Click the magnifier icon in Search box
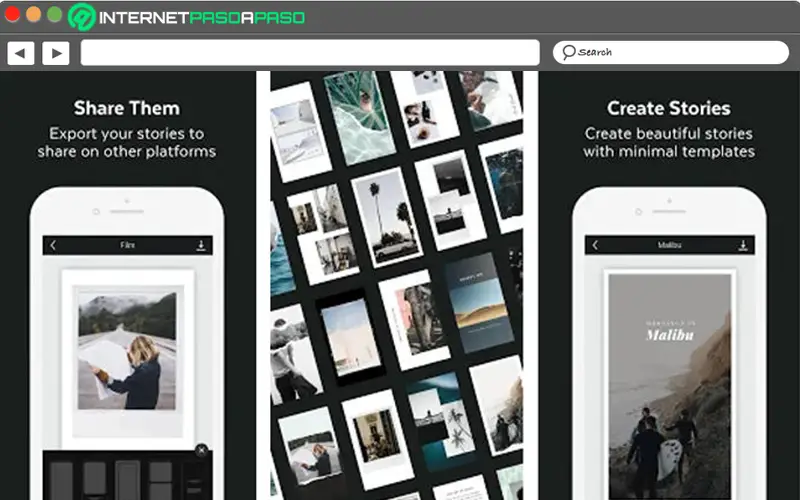This screenshot has height=500, width=800. [568, 52]
